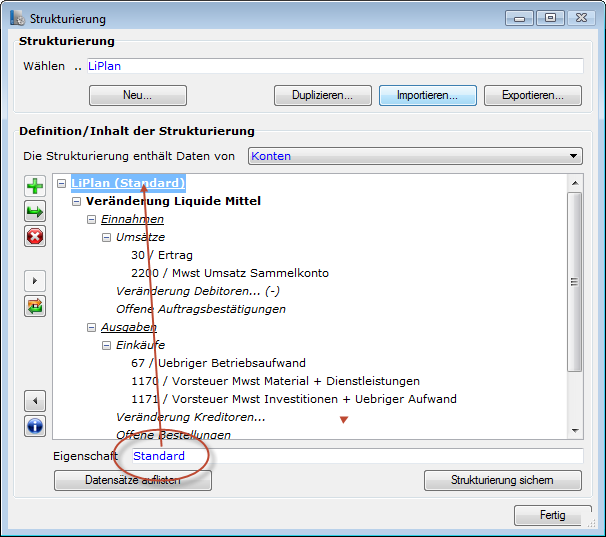Click the green arrow insert icon

35,211
